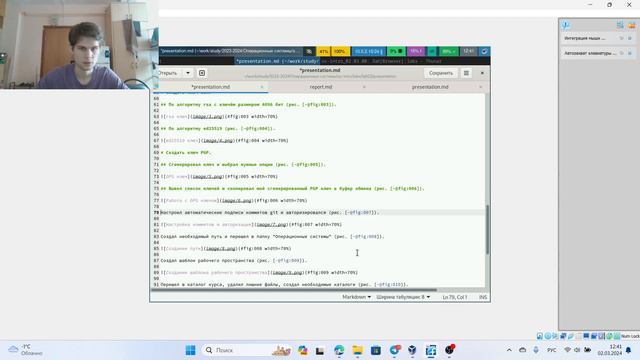Open the taskbar clock and date
The image size is (640, 360).
coord(610,350)
